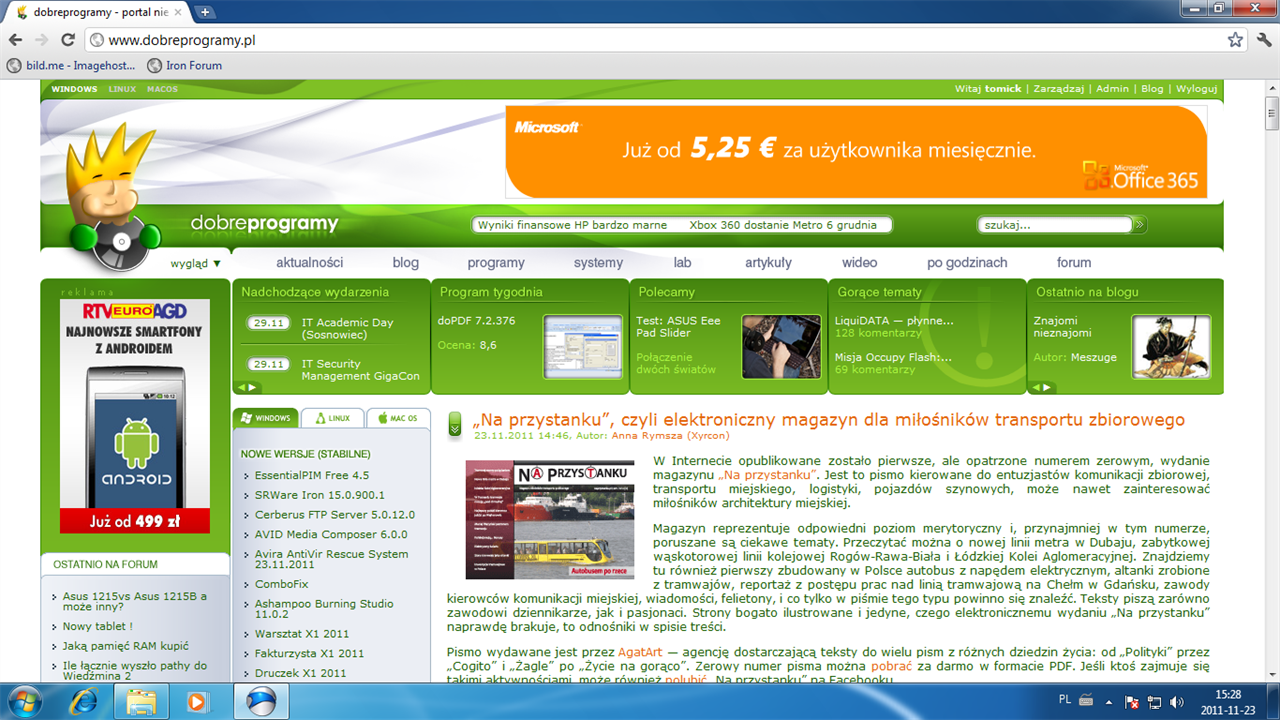
Task: Open the po godzinach menu
Action: click(x=967, y=263)
